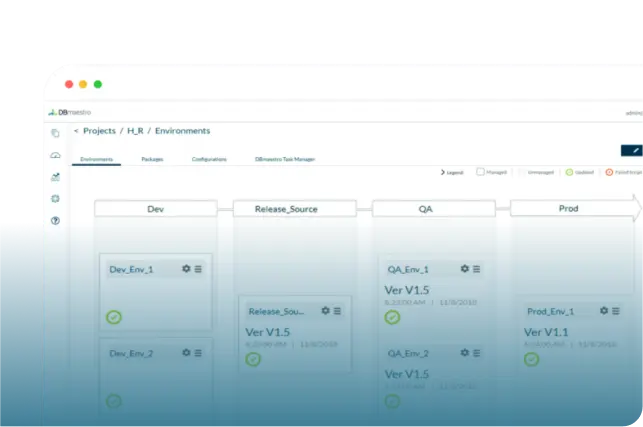Open the Release_Sou... settings gear
Viewport: 643px width, 427px height.
(325, 311)
